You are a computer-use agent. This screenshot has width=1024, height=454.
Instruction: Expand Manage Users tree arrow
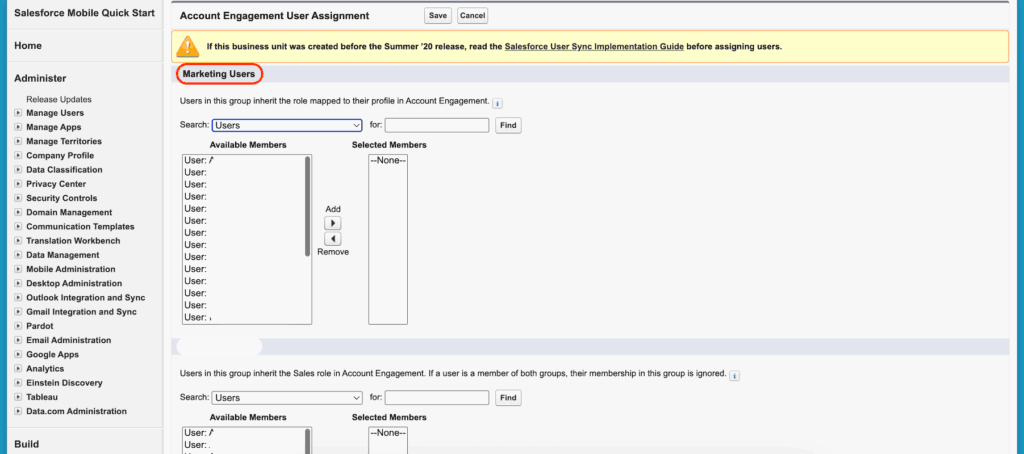pyautogui.click(x=18, y=113)
